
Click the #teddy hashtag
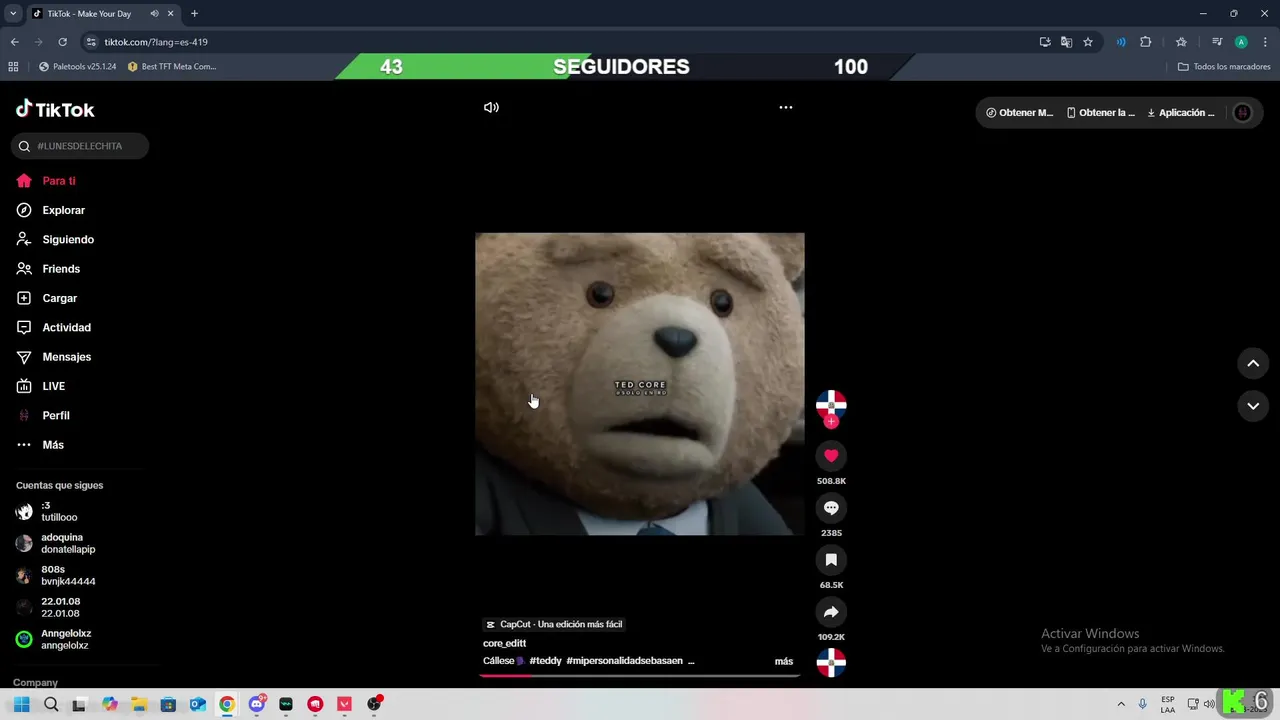(x=545, y=661)
